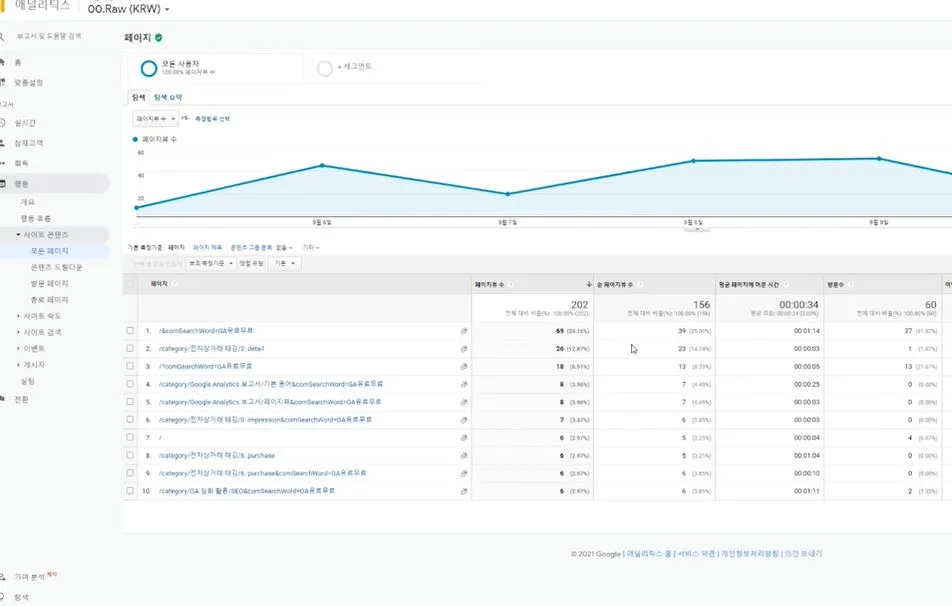This screenshot has width=952, height=606.
Task: Check the box for row 4 Google Analytics page
Action: 130,384
